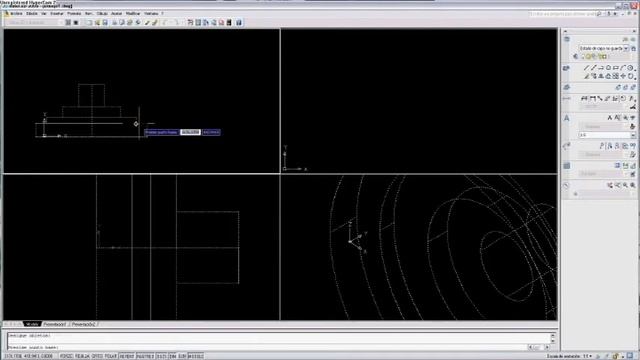Open the Ventana menu
Viewport: 640px width, 360px height.
[x=151, y=13]
